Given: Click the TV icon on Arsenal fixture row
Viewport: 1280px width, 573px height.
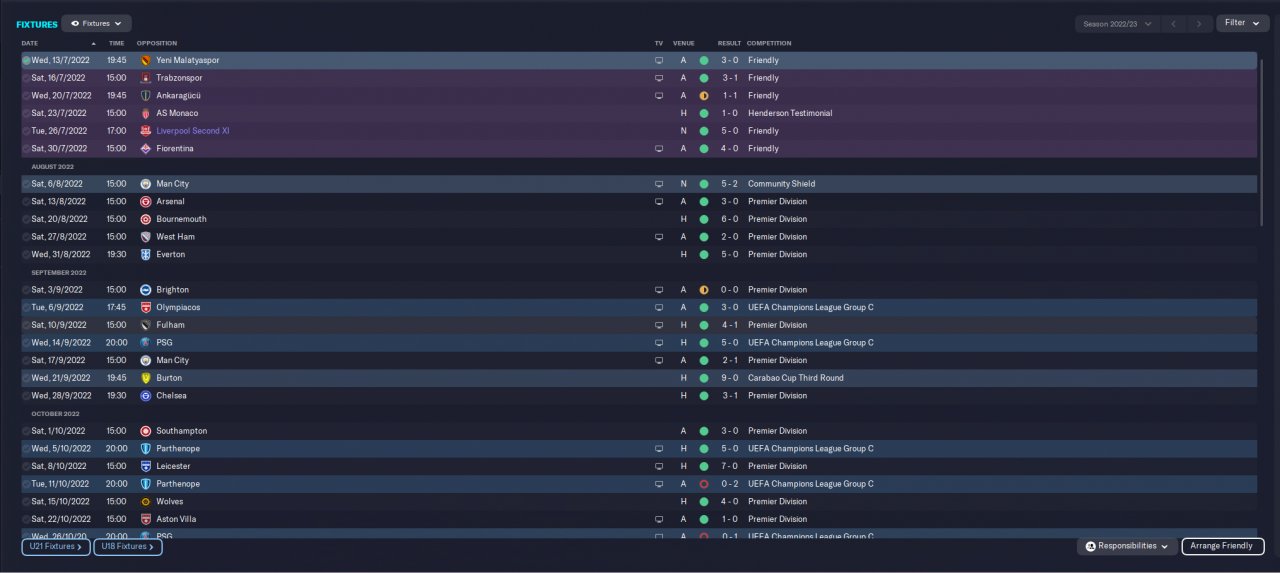Looking at the screenshot, I should (x=658, y=202).
